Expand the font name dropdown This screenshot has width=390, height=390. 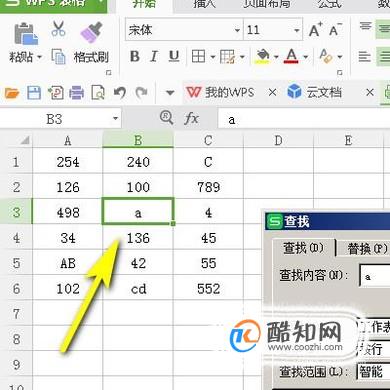pyautogui.click(x=237, y=30)
